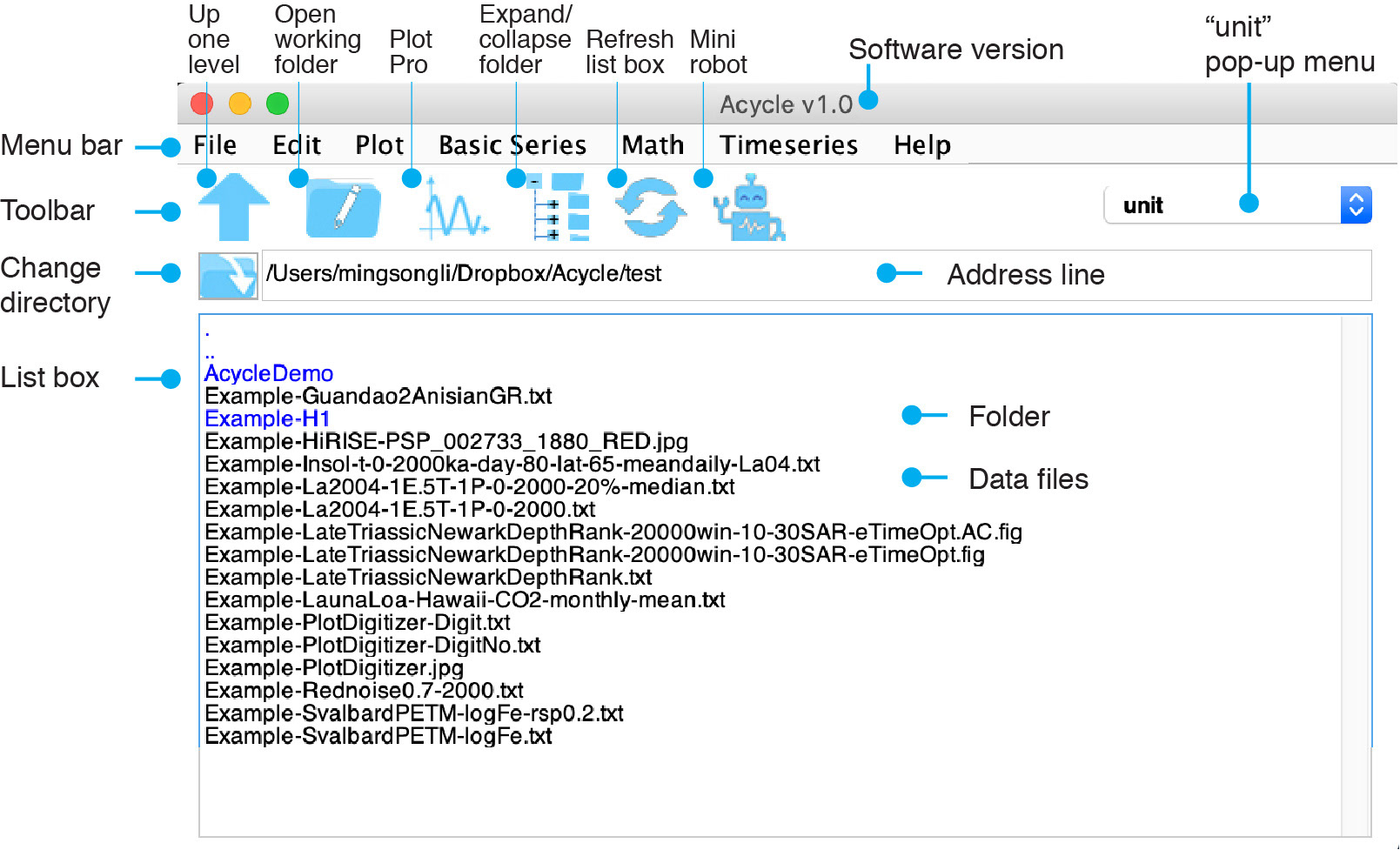Select Example-Rednoise0.7-2000.txt

(364, 690)
